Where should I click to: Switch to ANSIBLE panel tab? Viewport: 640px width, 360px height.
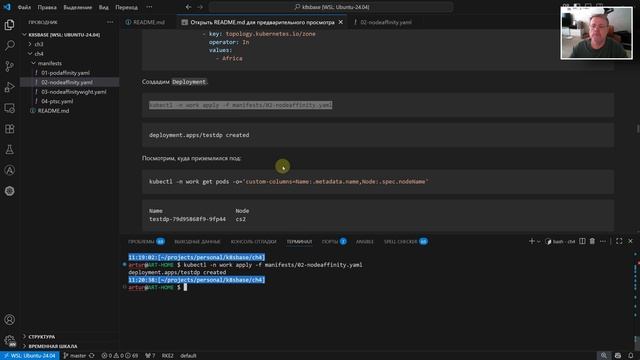[x=364, y=241]
